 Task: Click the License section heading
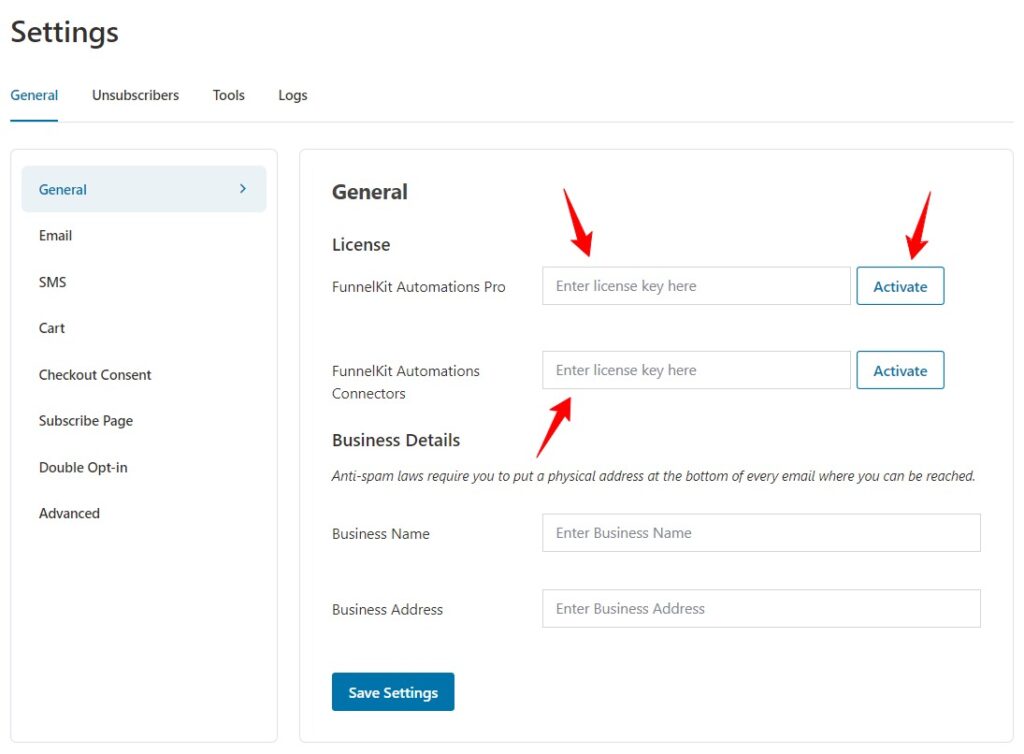[361, 245]
